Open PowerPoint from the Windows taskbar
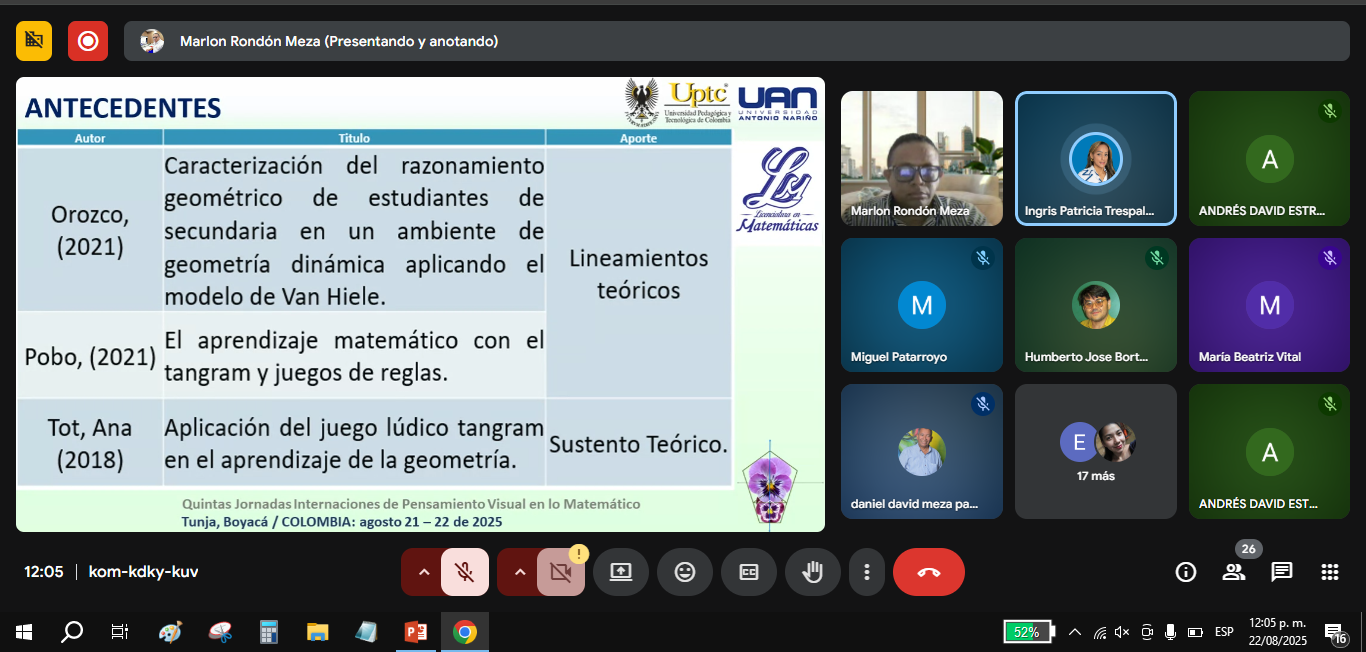 pos(415,632)
